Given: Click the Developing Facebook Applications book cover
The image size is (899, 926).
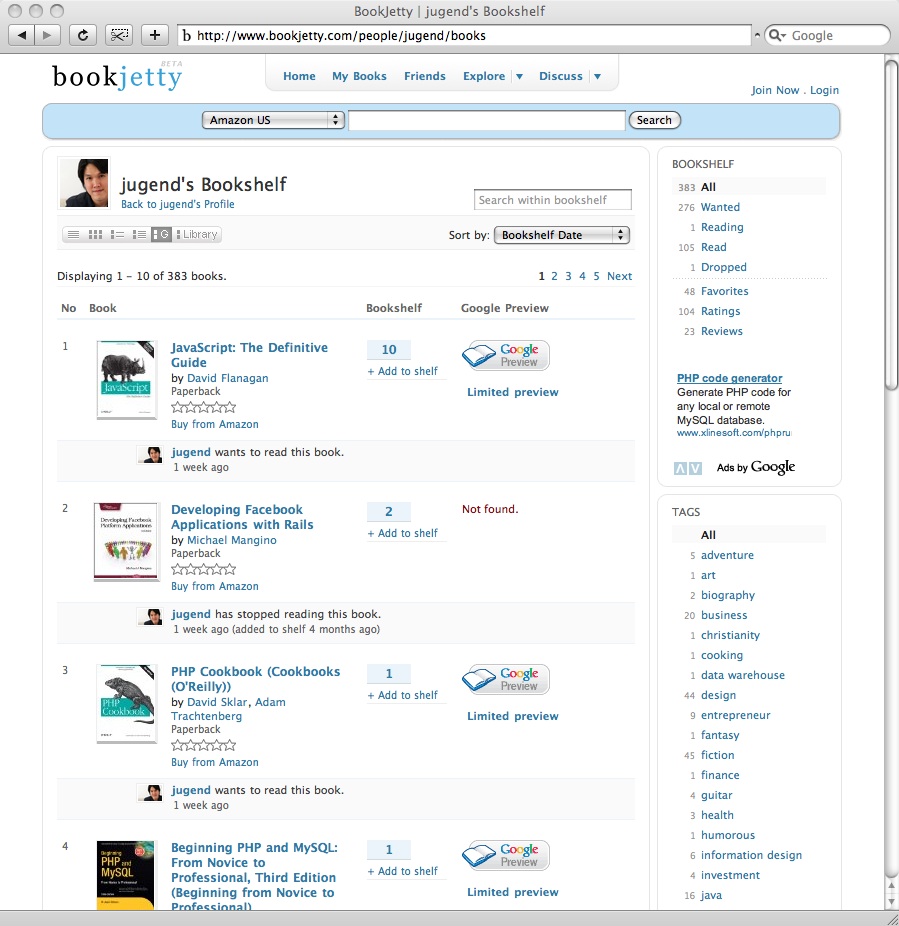Looking at the screenshot, I should [126, 541].
